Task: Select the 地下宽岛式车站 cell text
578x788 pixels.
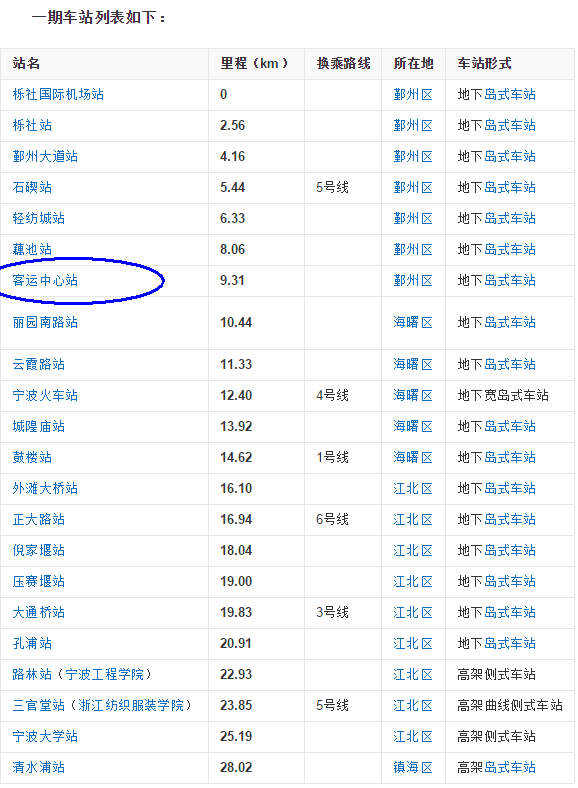Action: coord(503,396)
